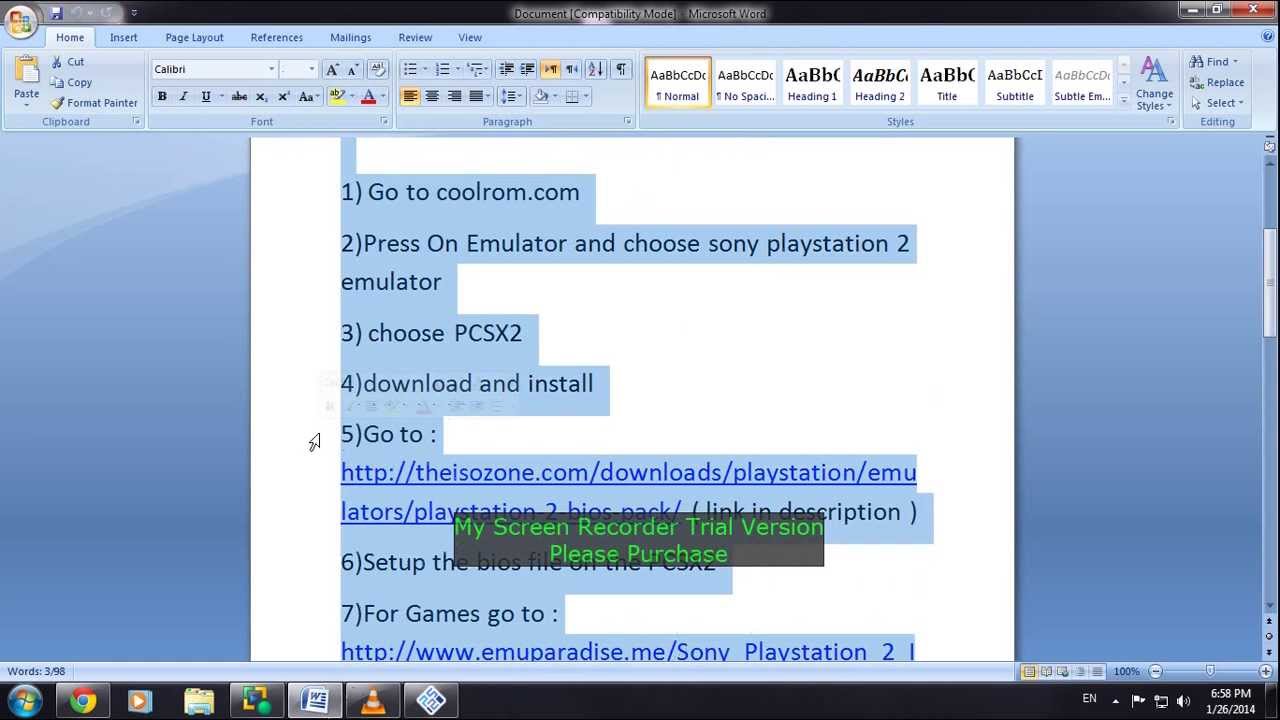1280x720 pixels.
Task: Expand the Styles gallery
Action: [x=1124, y=101]
